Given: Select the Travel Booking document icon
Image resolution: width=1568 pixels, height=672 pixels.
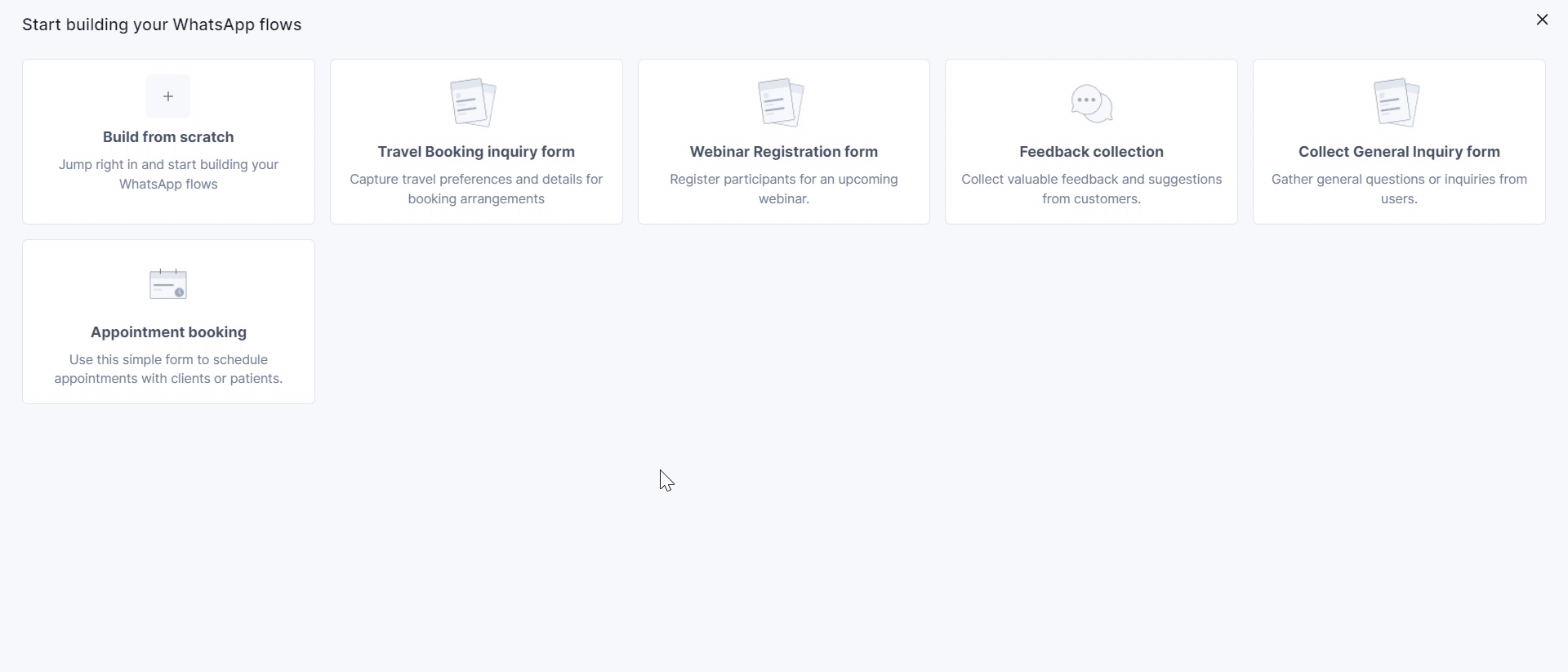Looking at the screenshot, I should click(x=474, y=103).
